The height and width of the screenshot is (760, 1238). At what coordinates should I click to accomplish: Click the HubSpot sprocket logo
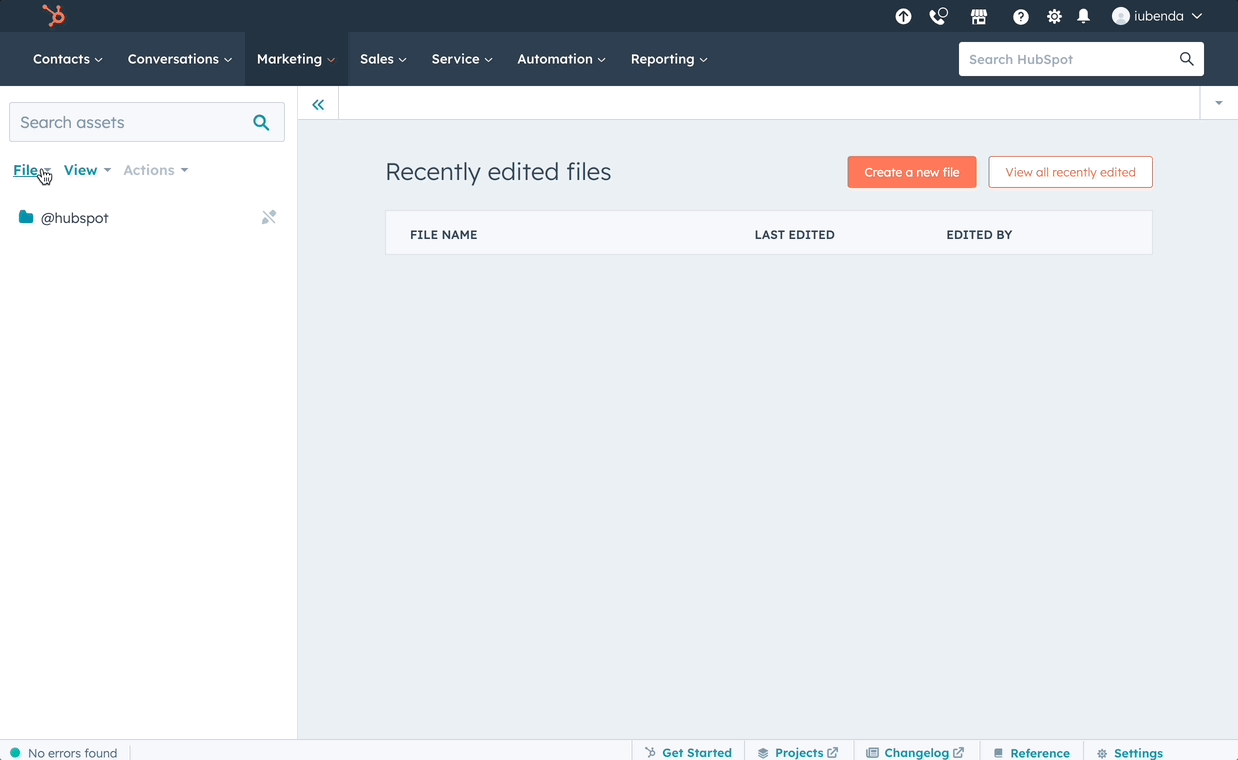tap(54, 16)
